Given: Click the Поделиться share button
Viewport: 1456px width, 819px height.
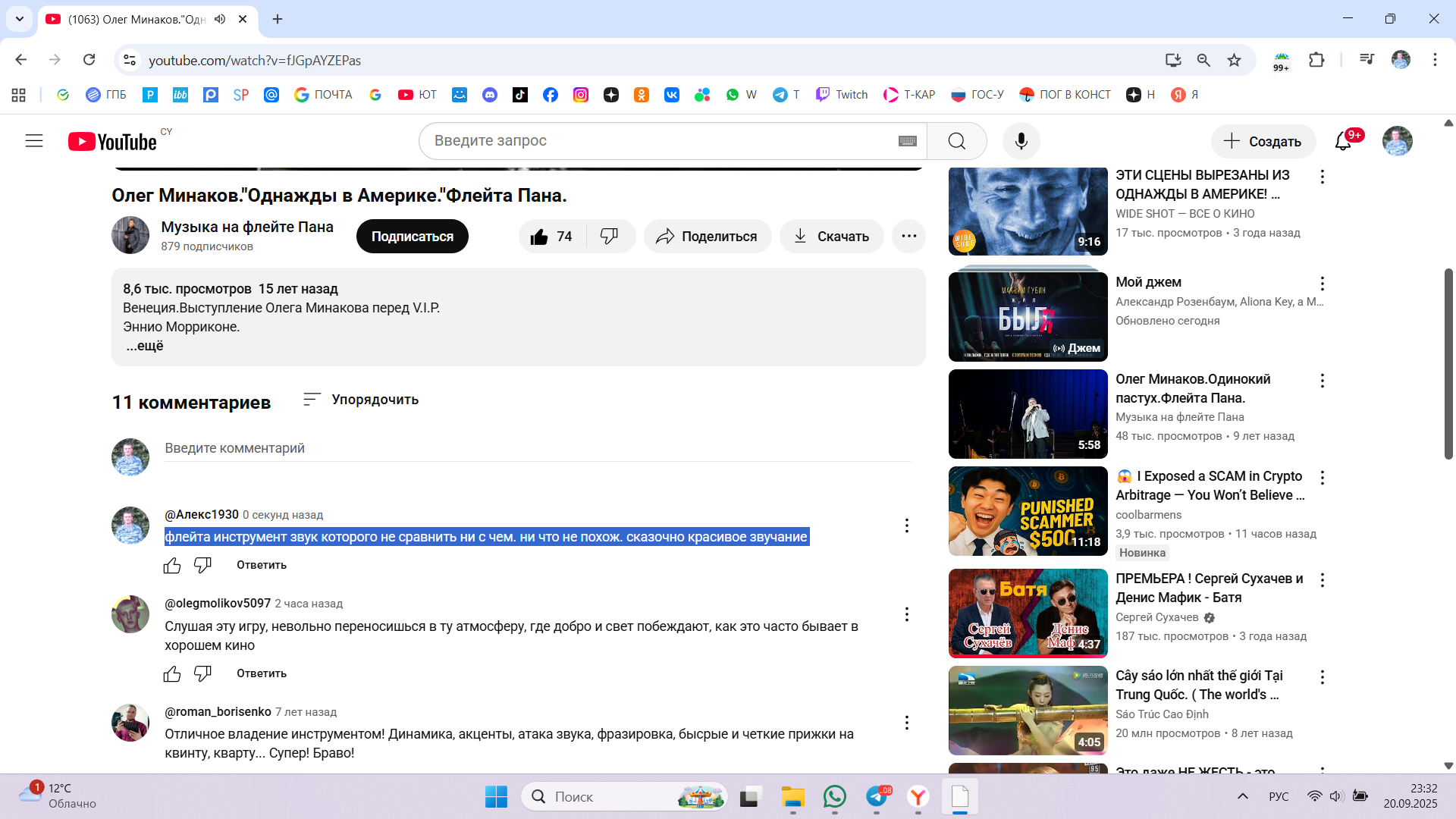Looking at the screenshot, I should [707, 237].
